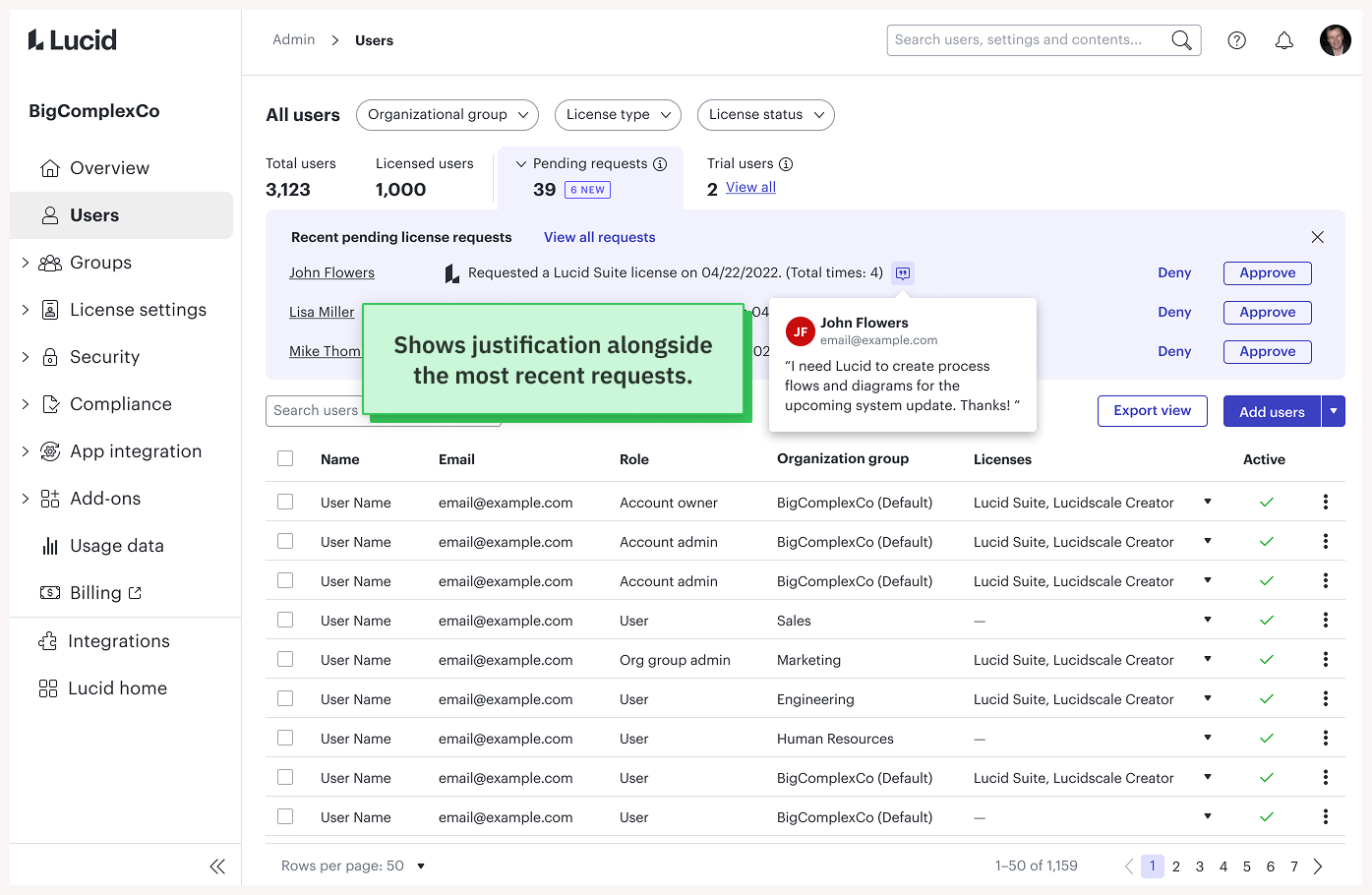Check the Sales row checkbox

point(285,620)
